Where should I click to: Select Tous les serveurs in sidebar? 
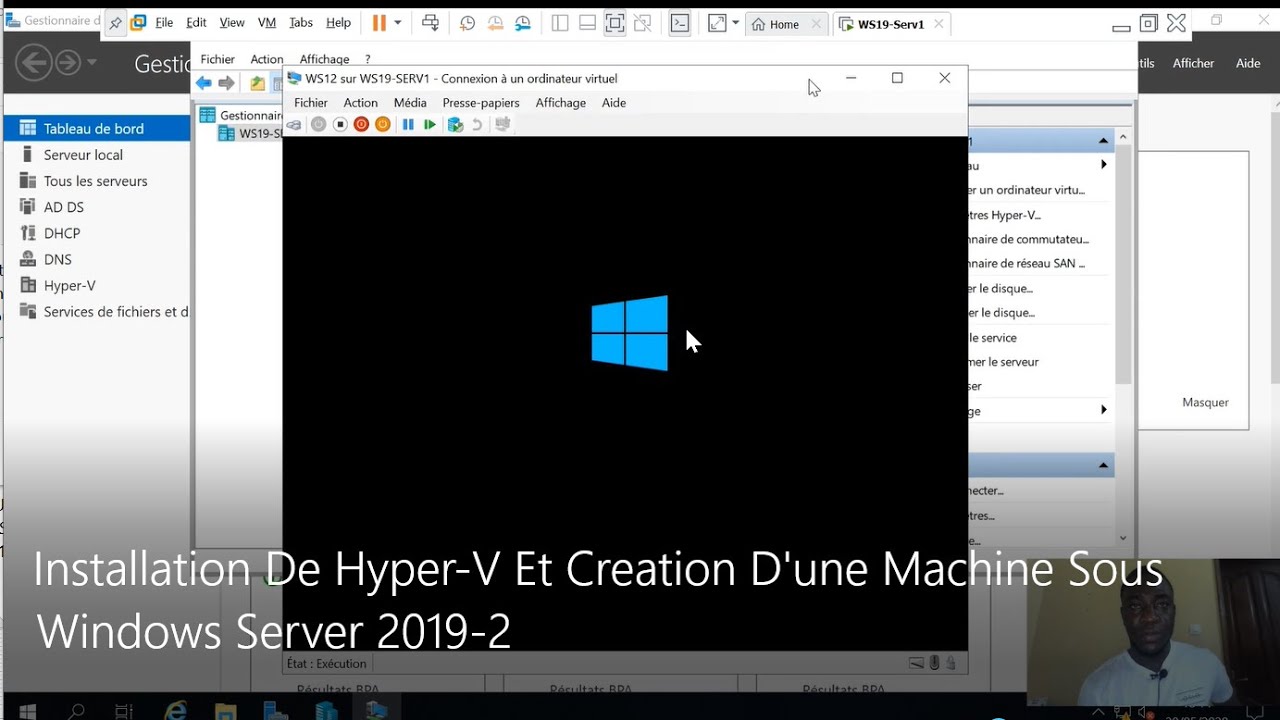pos(96,181)
